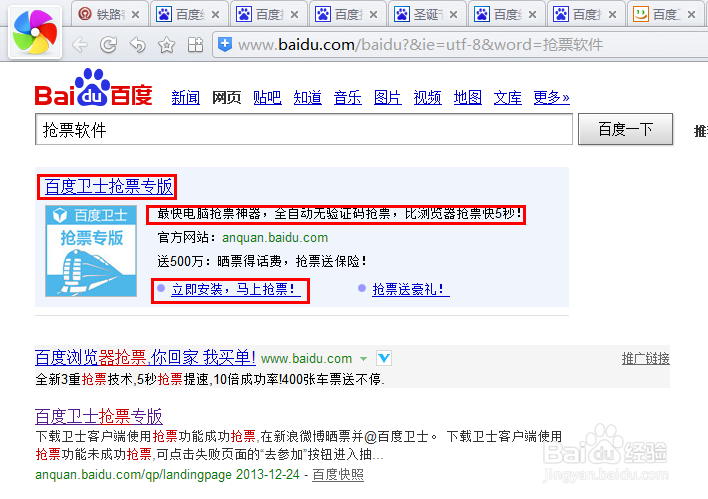The width and height of the screenshot is (708, 499).
Task: Bookmark page with the star icon
Action: 167,45
